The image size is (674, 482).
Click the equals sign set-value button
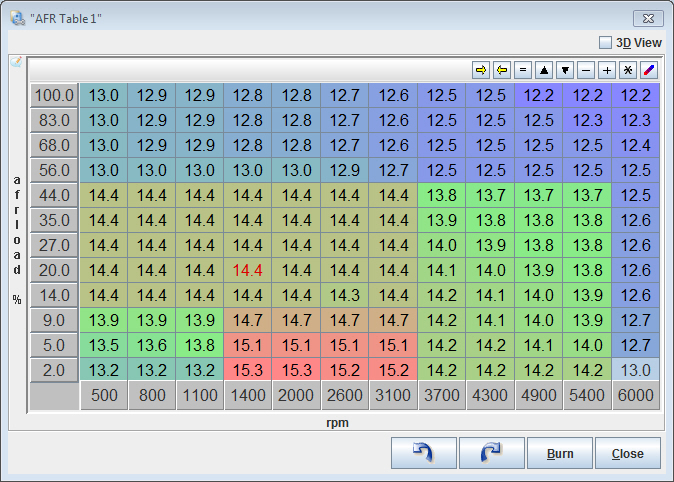pos(523,70)
